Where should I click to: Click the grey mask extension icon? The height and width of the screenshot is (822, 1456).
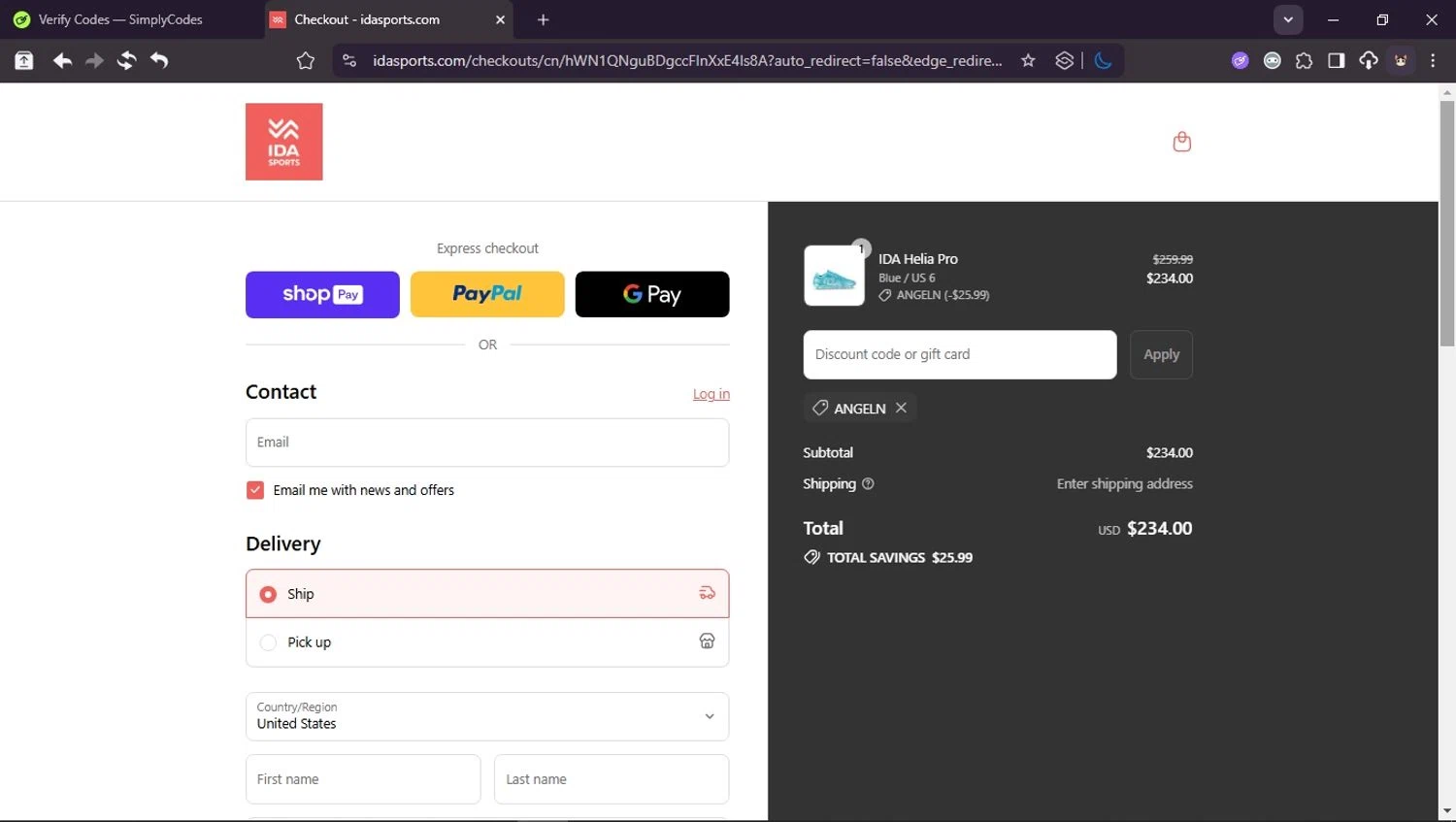[1272, 61]
